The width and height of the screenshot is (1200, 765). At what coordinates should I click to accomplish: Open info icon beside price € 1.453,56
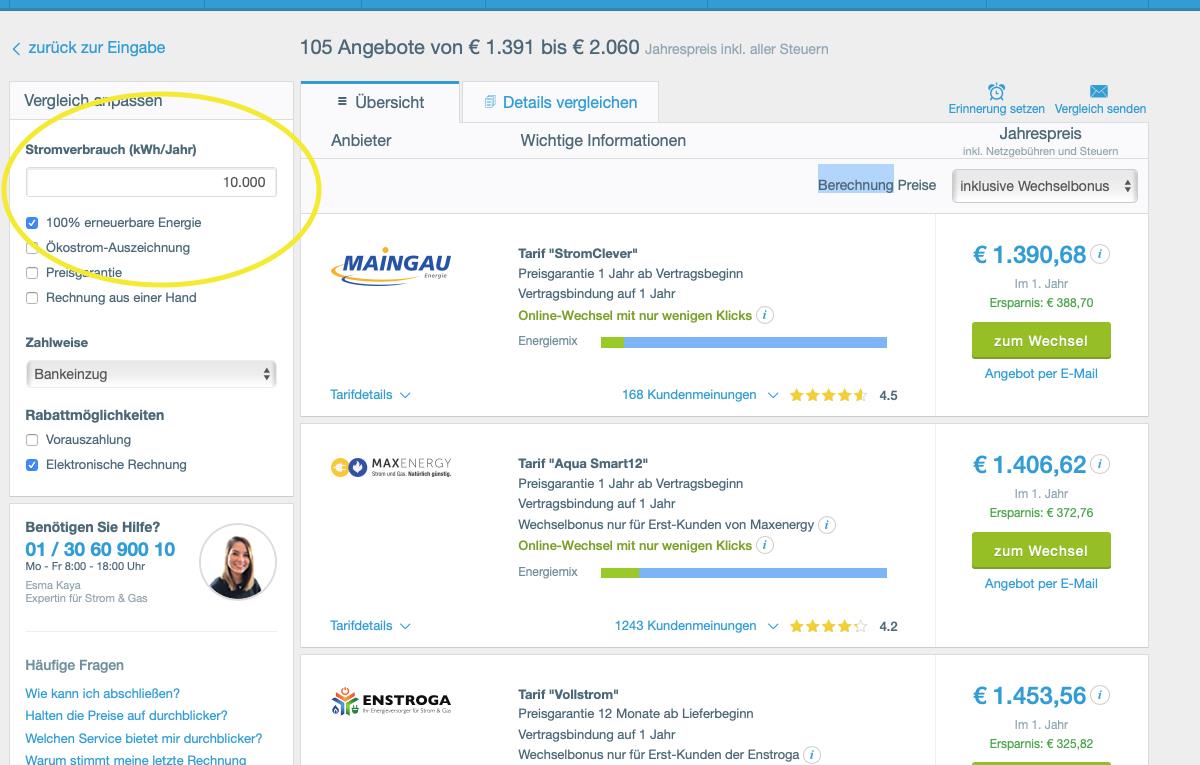pyautogui.click(x=1100, y=695)
